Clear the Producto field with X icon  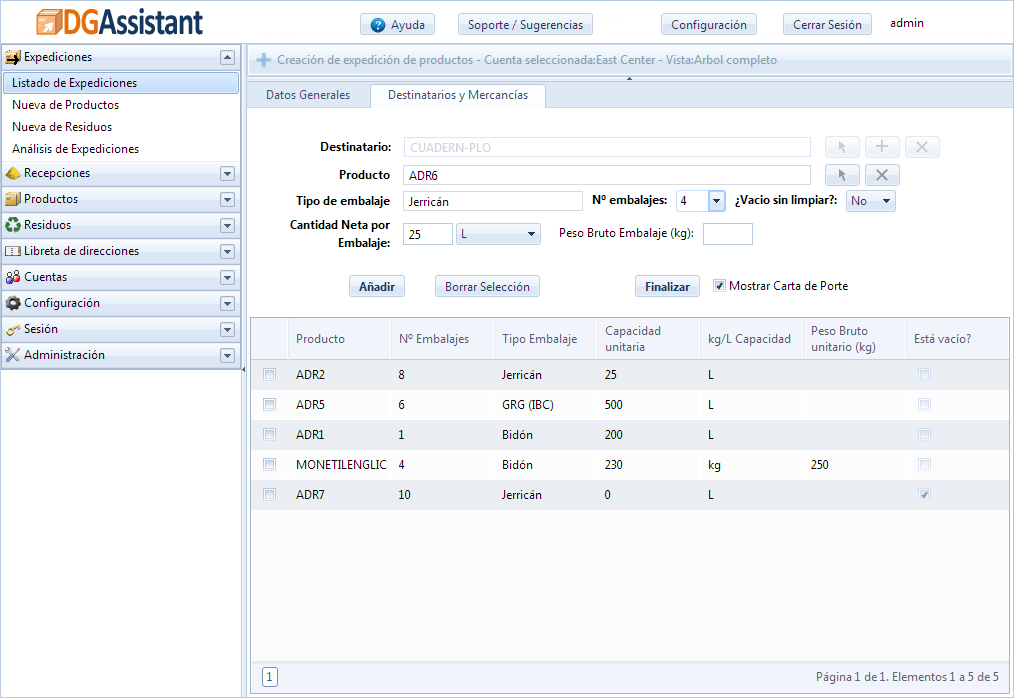point(882,175)
